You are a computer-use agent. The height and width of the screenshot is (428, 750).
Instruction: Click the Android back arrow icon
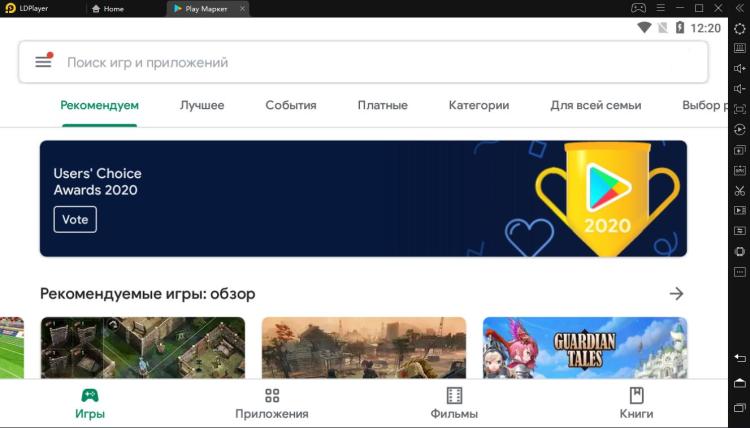[739, 358]
